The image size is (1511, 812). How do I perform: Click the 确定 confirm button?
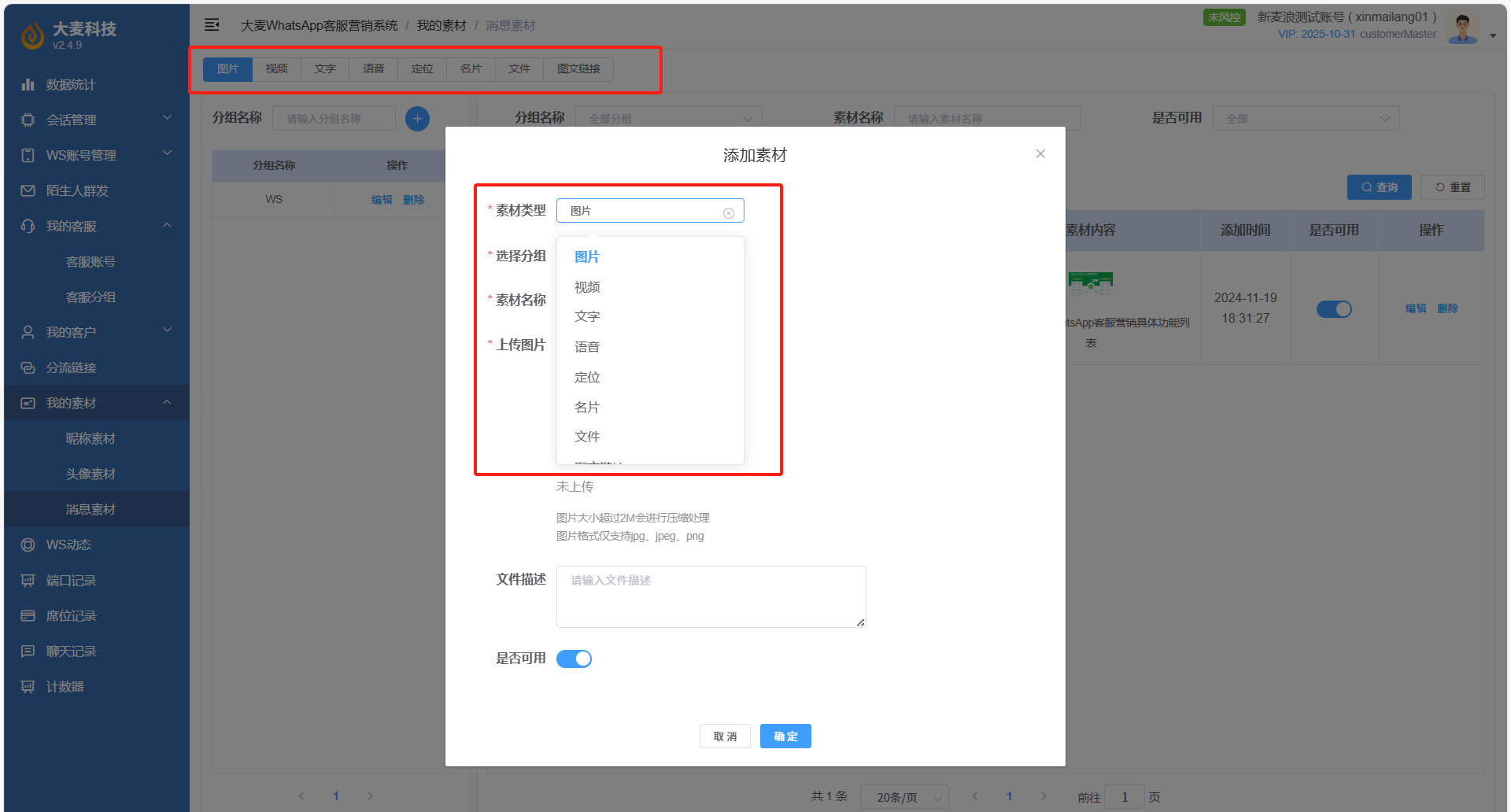coord(785,736)
